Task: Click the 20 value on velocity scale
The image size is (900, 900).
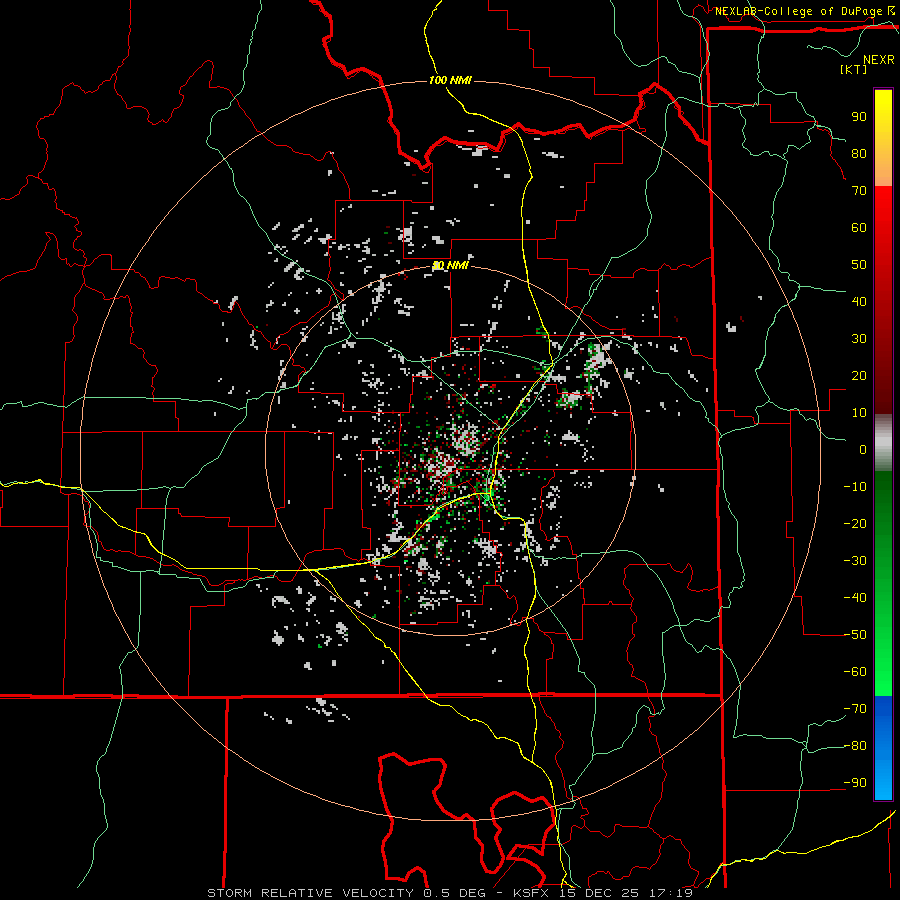Action: [x=859, y=376]
